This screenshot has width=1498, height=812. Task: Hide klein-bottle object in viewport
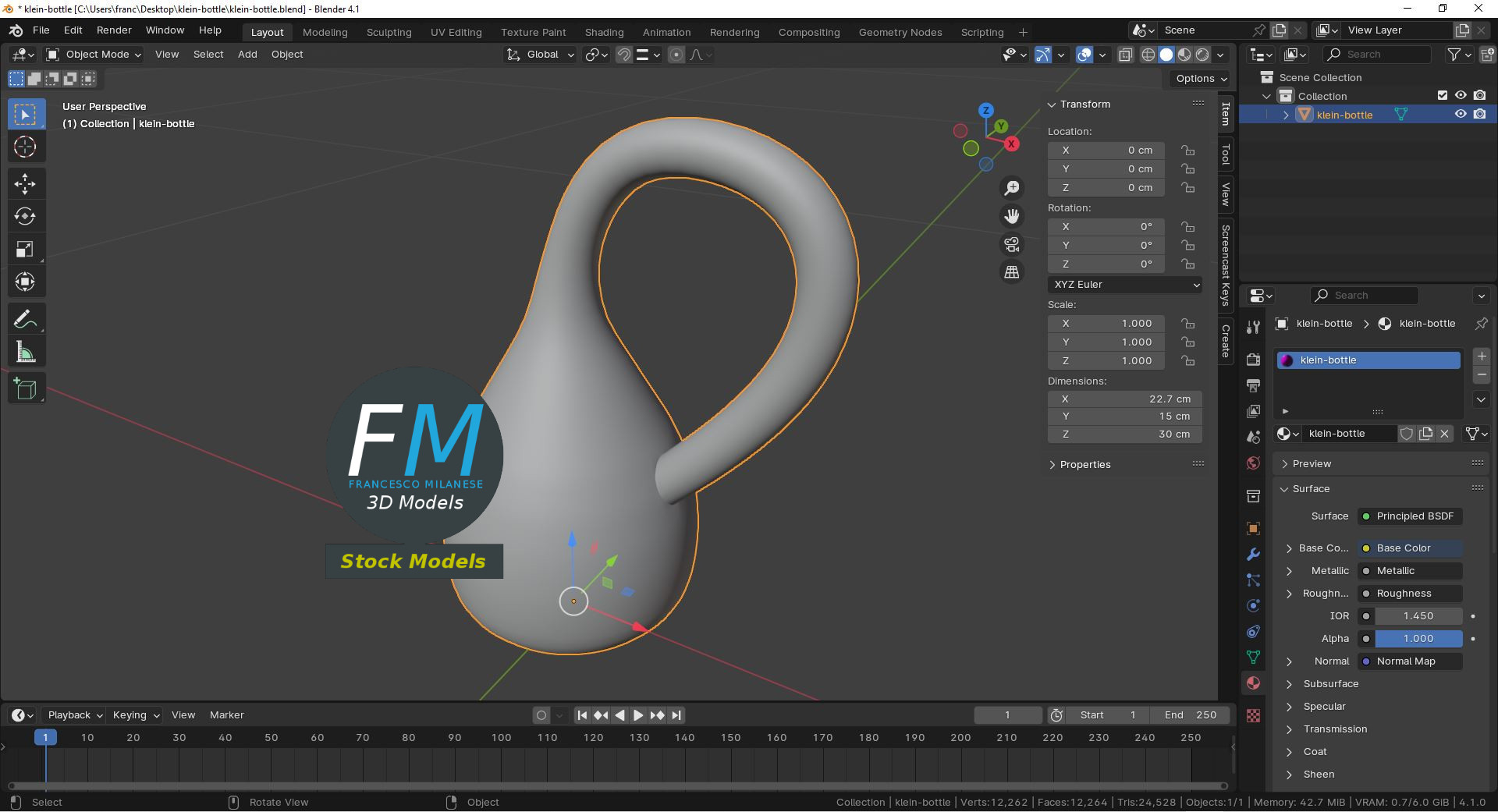pyautogui.click(x=1461, y=114)
